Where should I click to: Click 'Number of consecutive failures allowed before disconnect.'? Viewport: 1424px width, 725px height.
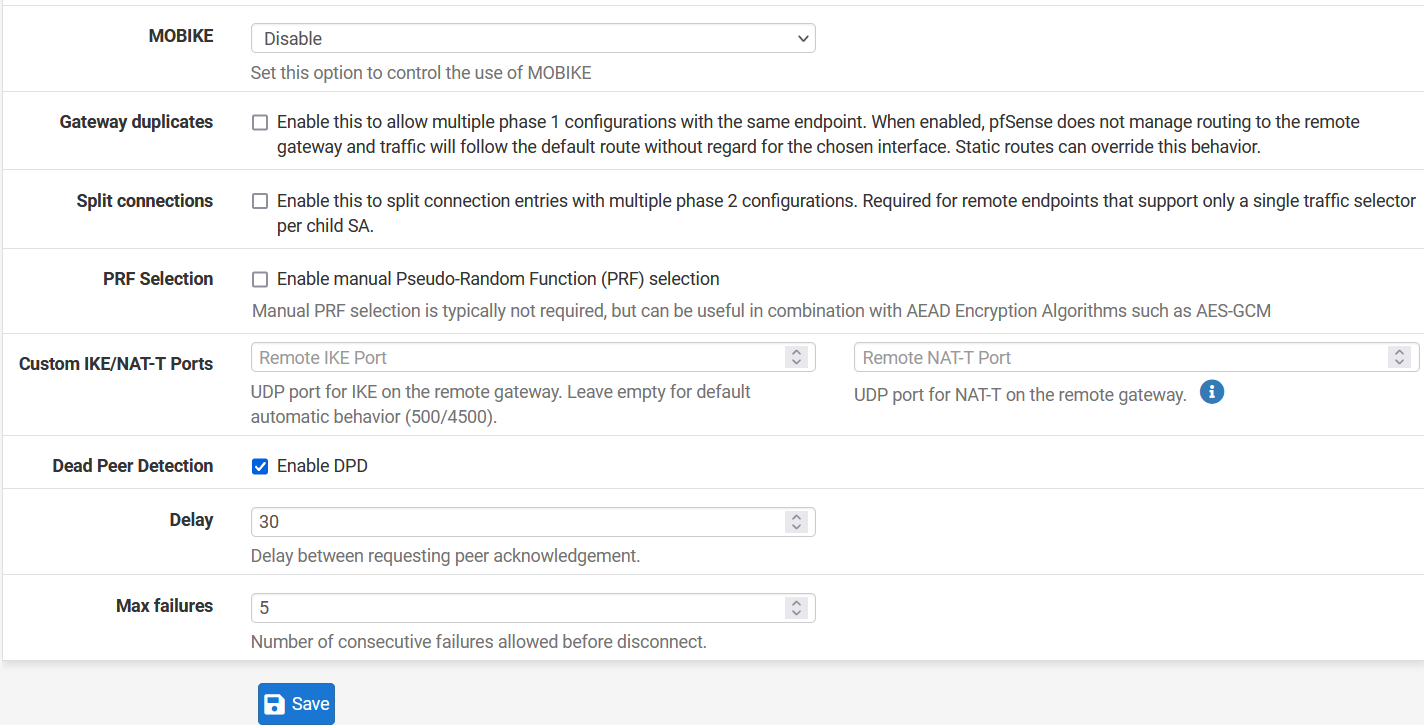pos(479,642)
